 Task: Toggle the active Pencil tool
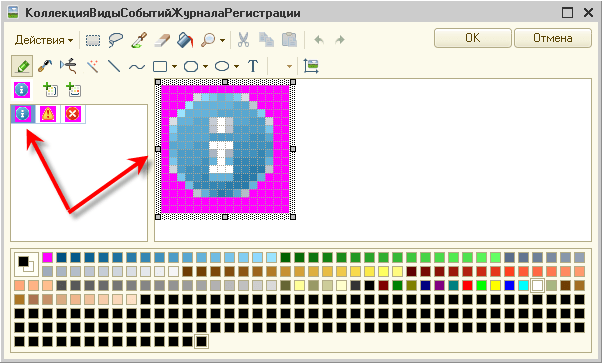(22, 66)
